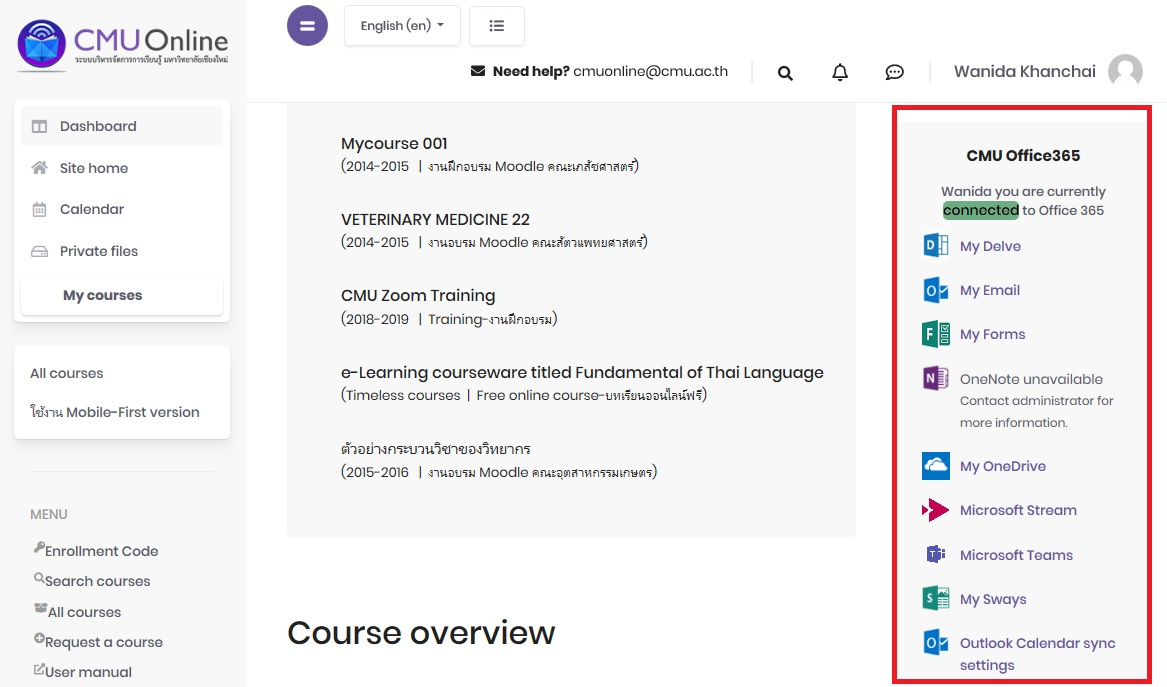Click the Microsoft Stream icon
The width and height of the screenshot is (1167, 687).
coord(936,510)
